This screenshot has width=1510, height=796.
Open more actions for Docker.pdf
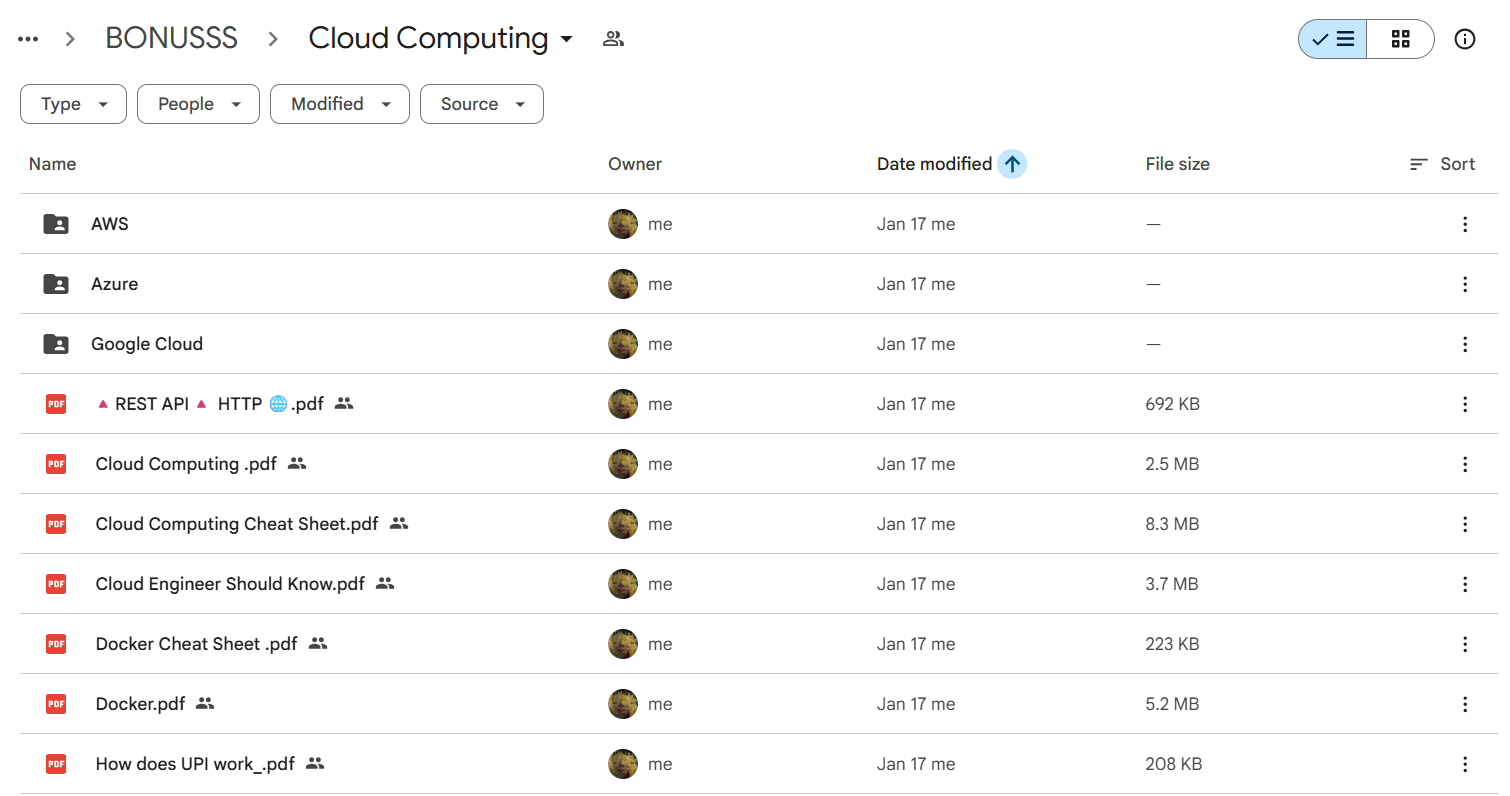[x=1465, y=704]
